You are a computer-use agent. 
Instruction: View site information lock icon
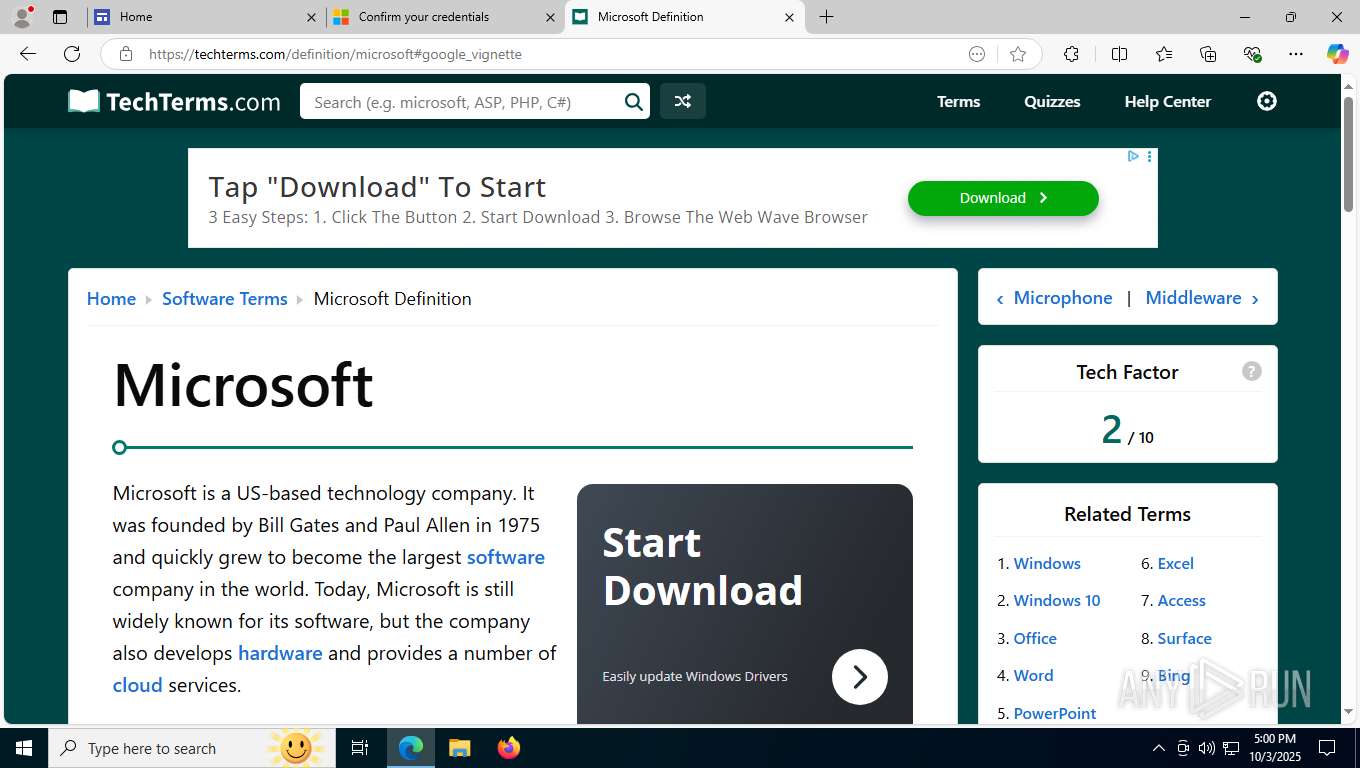(125, 54)
